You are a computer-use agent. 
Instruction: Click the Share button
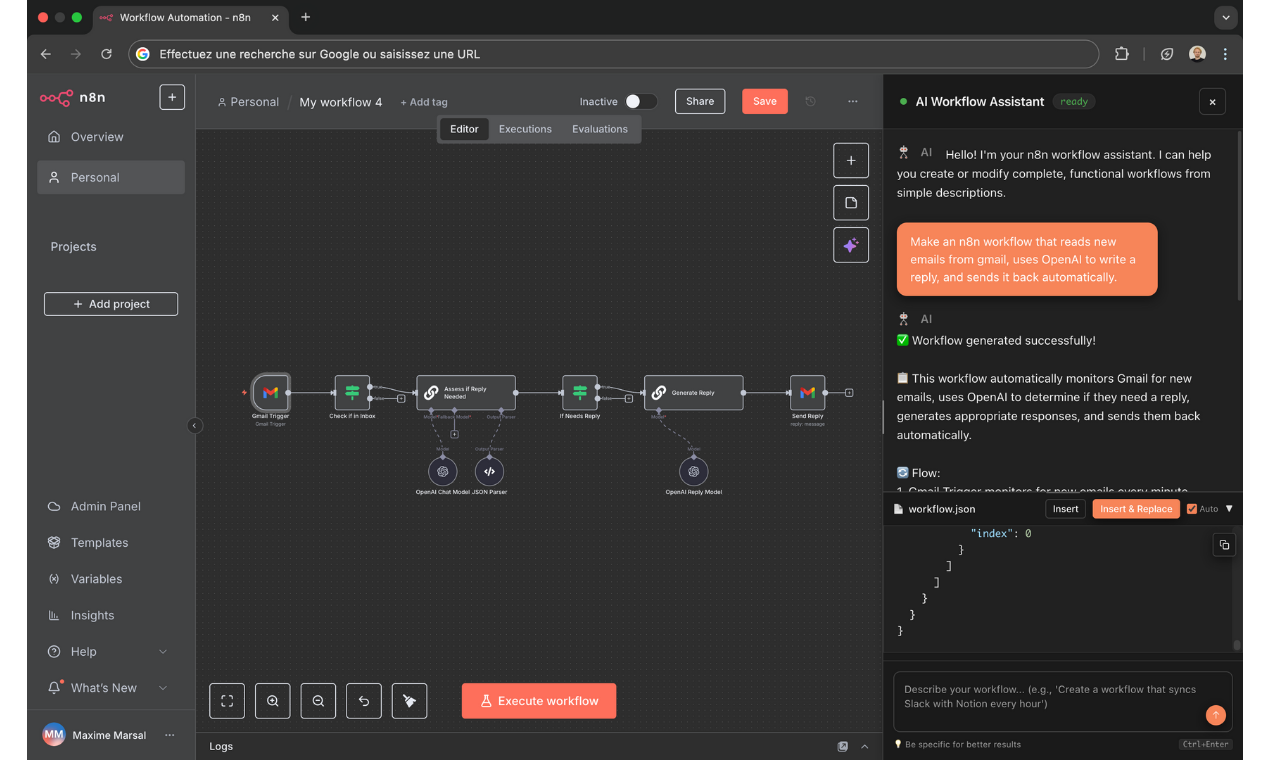click(700, 101)
